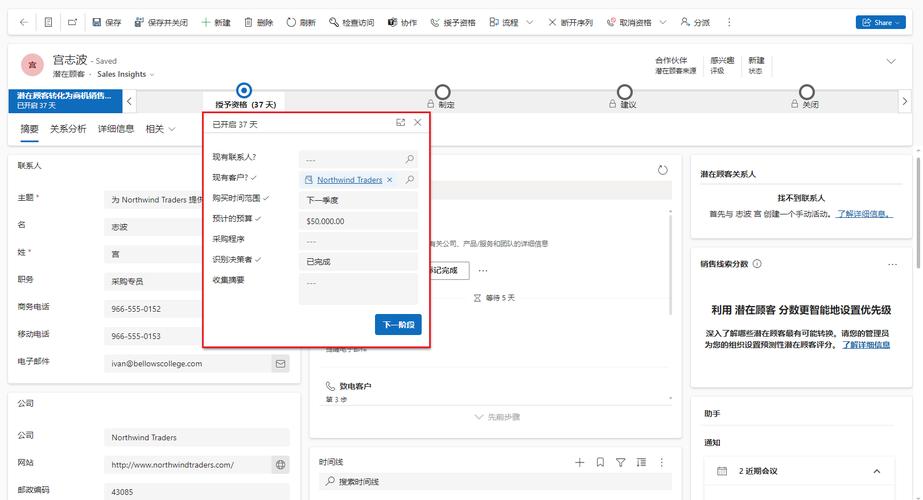
Task: Open the record set page icon
Action: pyautogui.click(x=48, y=22)
